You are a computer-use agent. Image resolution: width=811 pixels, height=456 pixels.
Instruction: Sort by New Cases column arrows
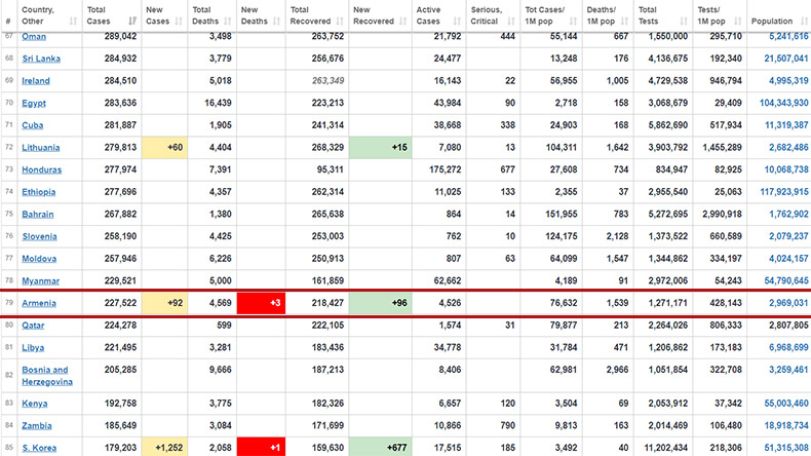[x=179, y=21]
